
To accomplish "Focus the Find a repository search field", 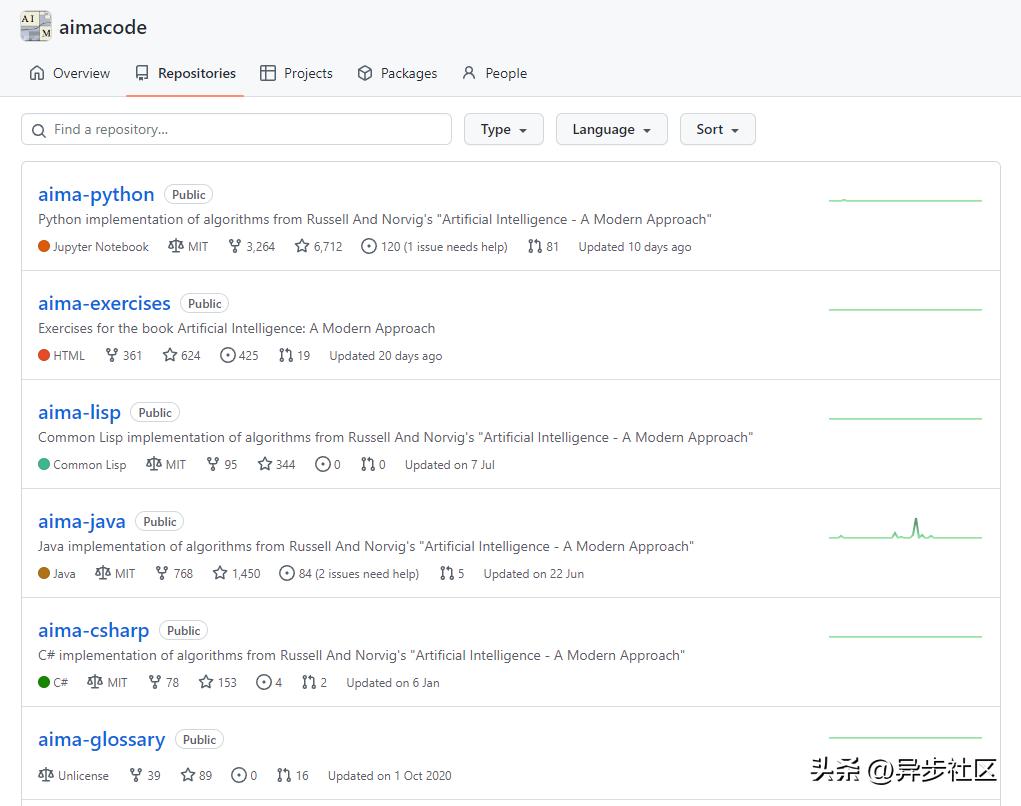I will coord(236,130).
